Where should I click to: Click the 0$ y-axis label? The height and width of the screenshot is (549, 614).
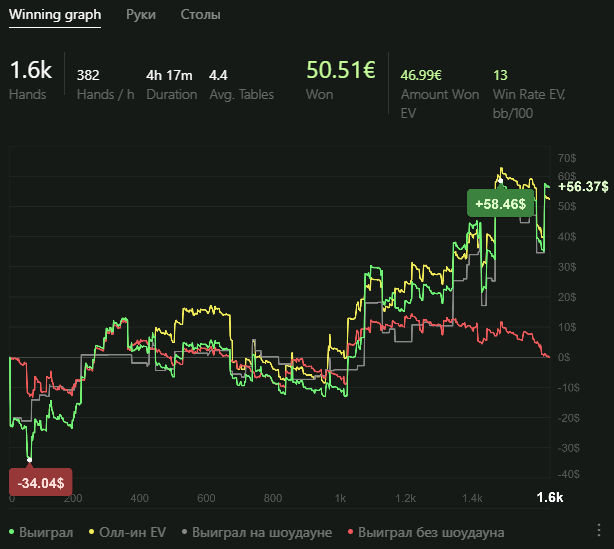pyautogui.click(x=564, y=357)
